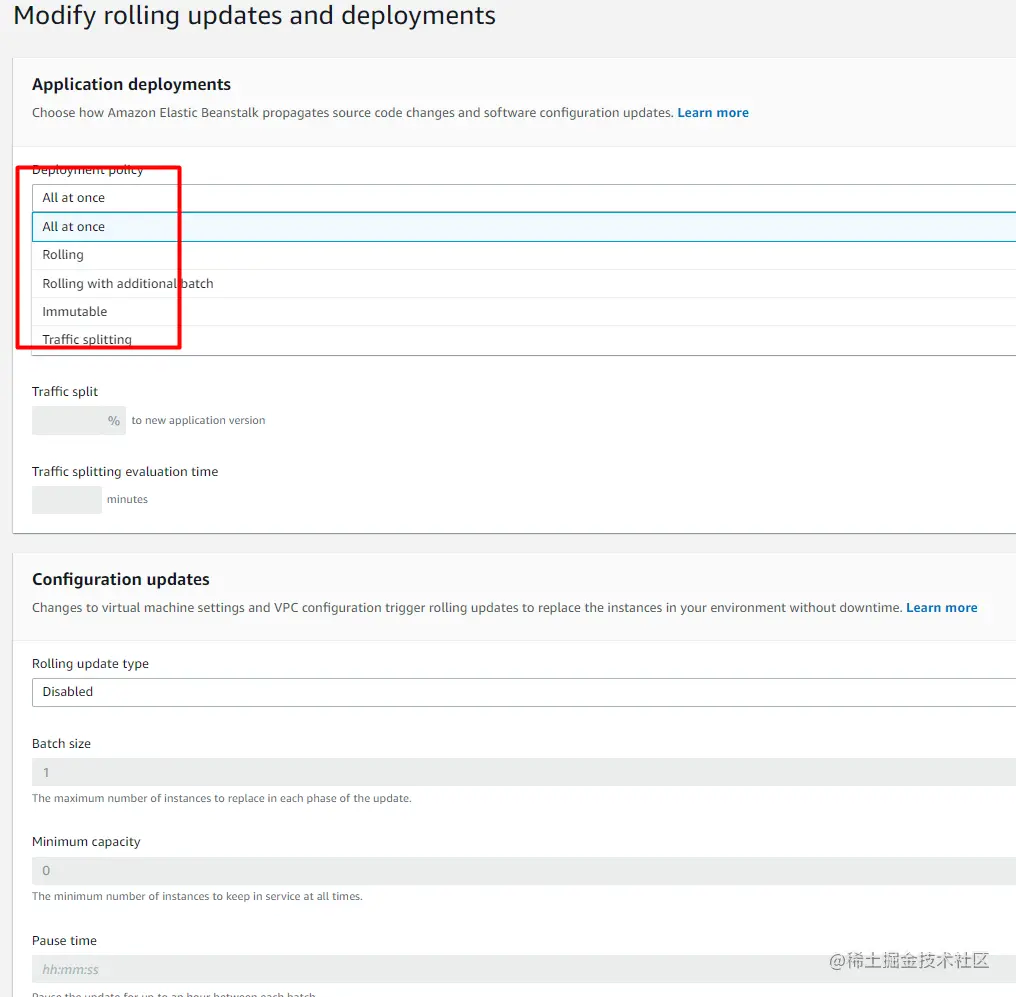Open Learn more link for Application deployments
The image size is (1016, 997).
click(713, 113)
